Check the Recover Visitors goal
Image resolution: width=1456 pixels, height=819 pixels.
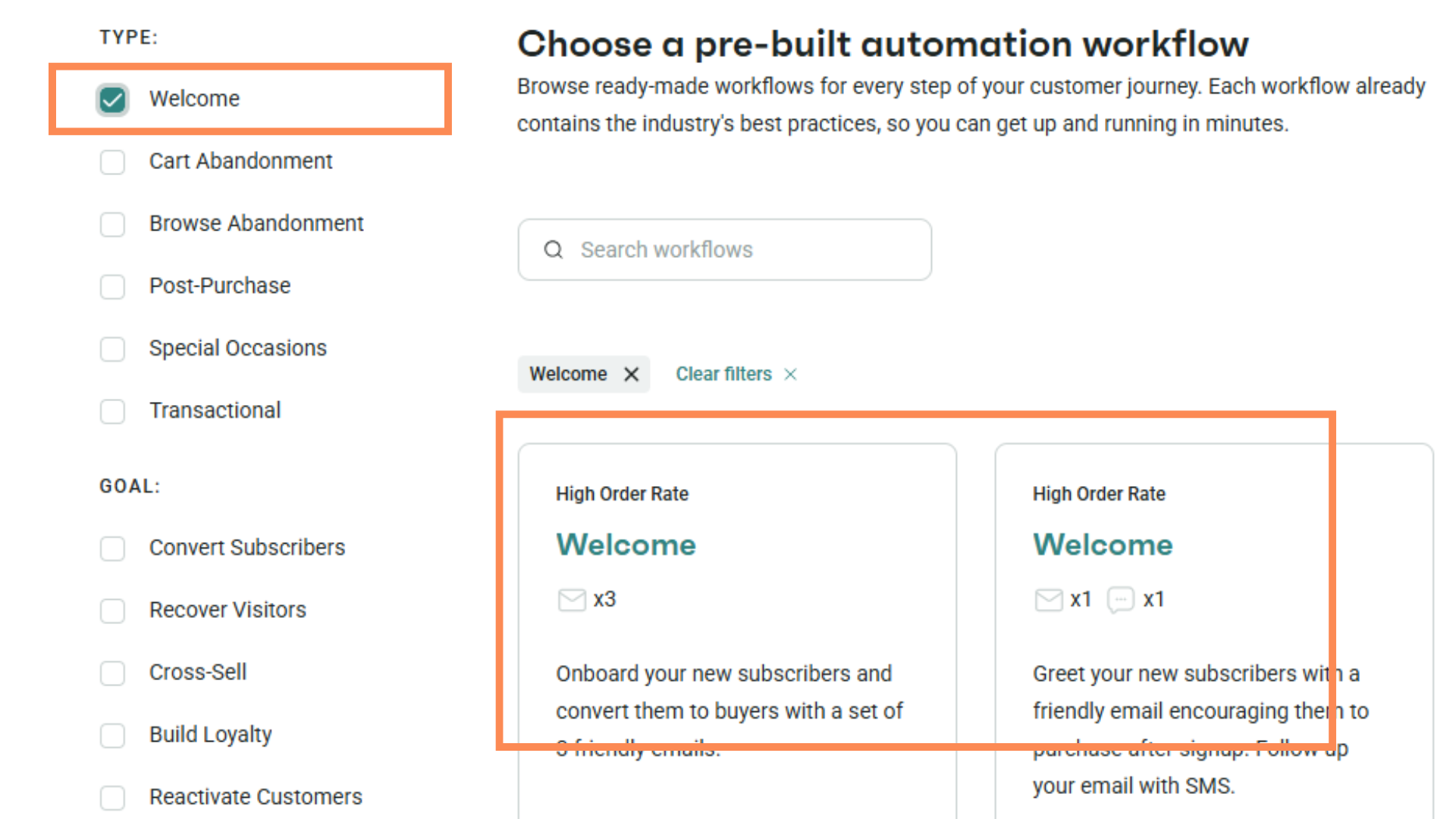click(x=113, y=610)
